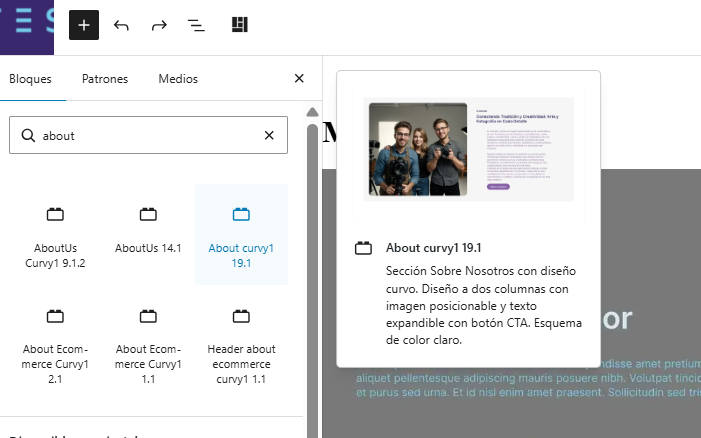The width and height of the screenshot is (701, 438).
Task: Switch to the Bloques tab
Action: point(30,79)
